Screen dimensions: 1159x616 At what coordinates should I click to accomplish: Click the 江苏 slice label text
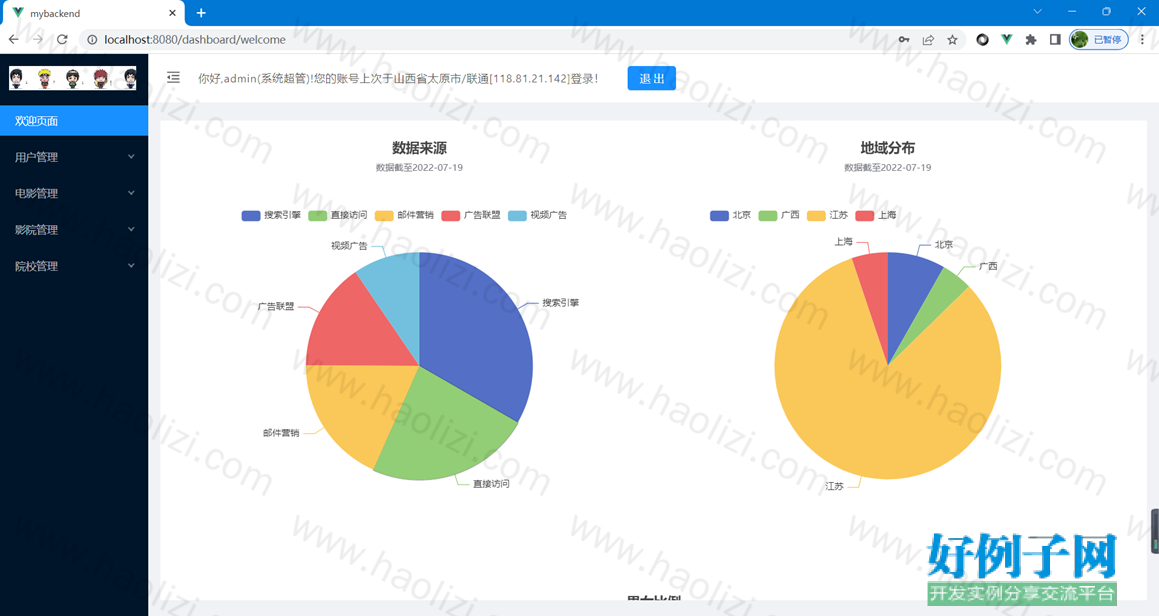[834, 486]
